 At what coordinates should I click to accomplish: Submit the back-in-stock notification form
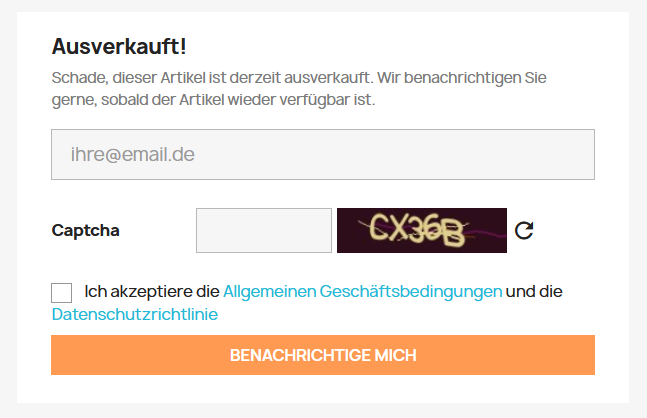pyautogui.click(x=323, y=355)
